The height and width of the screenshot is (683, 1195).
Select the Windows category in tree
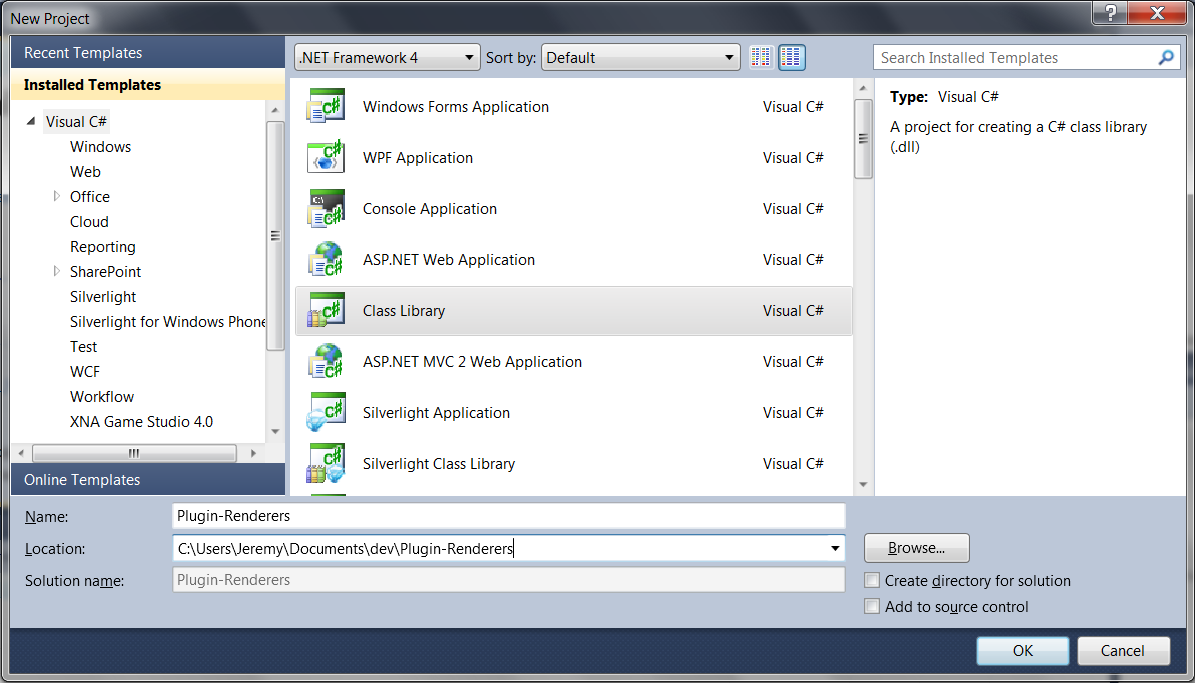pos(101,146)
